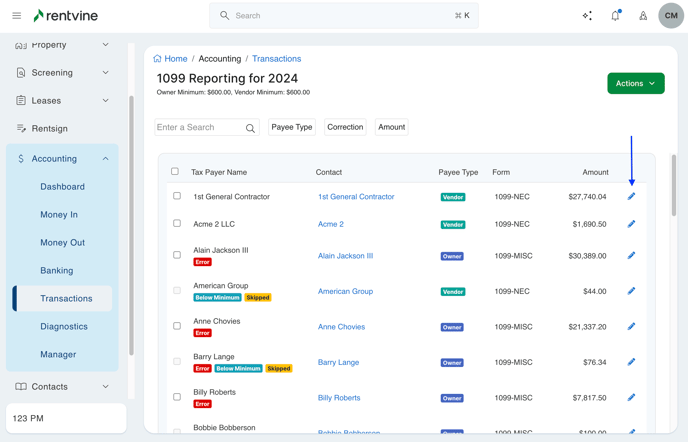Click the search magnifier beside Enter a Search
Viewport: 688px width, 442px height.
[x=250, y=128]
